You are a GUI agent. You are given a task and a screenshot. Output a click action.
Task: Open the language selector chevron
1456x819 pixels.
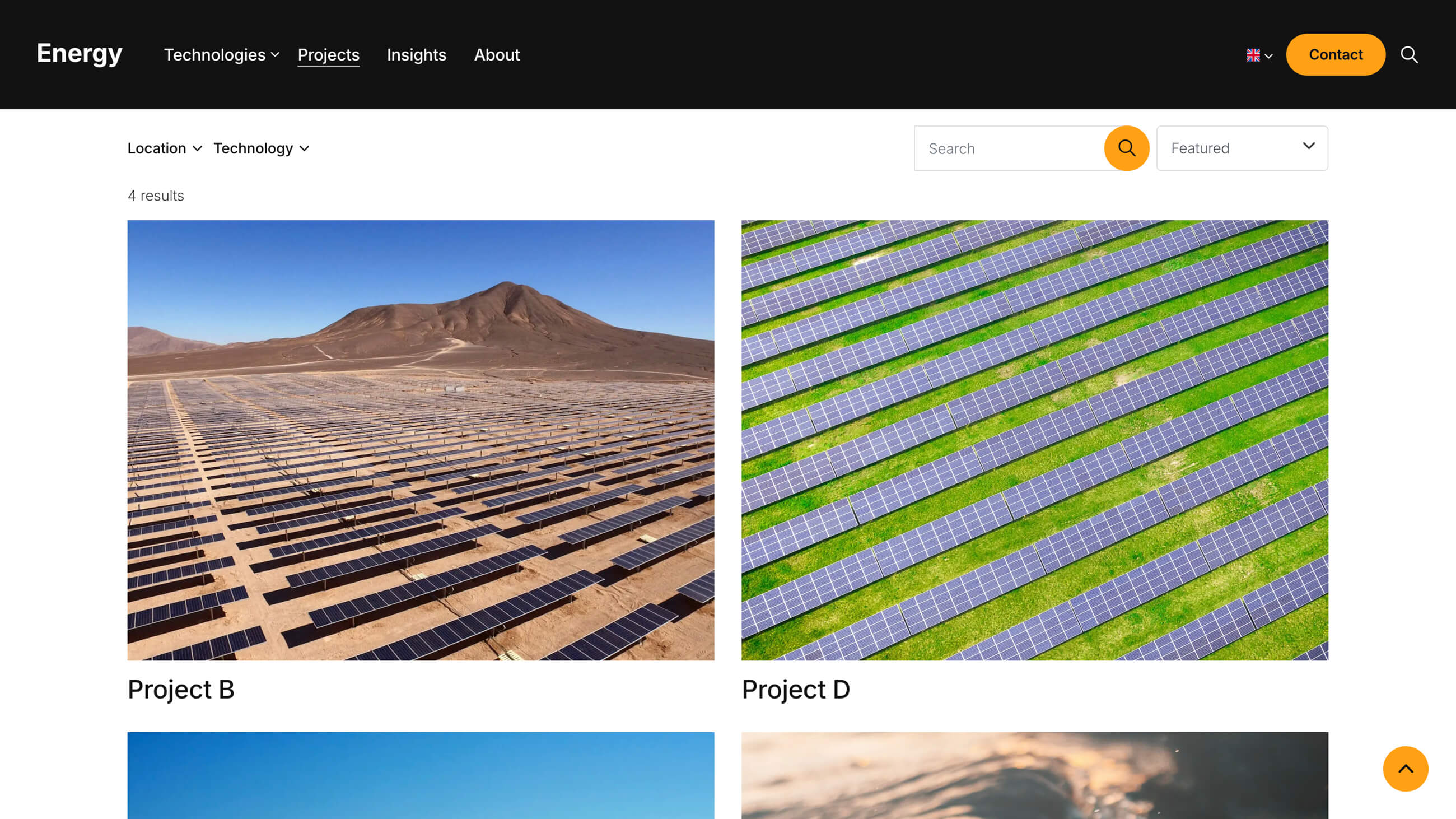pyautogui.click(x=1268, y=56)
